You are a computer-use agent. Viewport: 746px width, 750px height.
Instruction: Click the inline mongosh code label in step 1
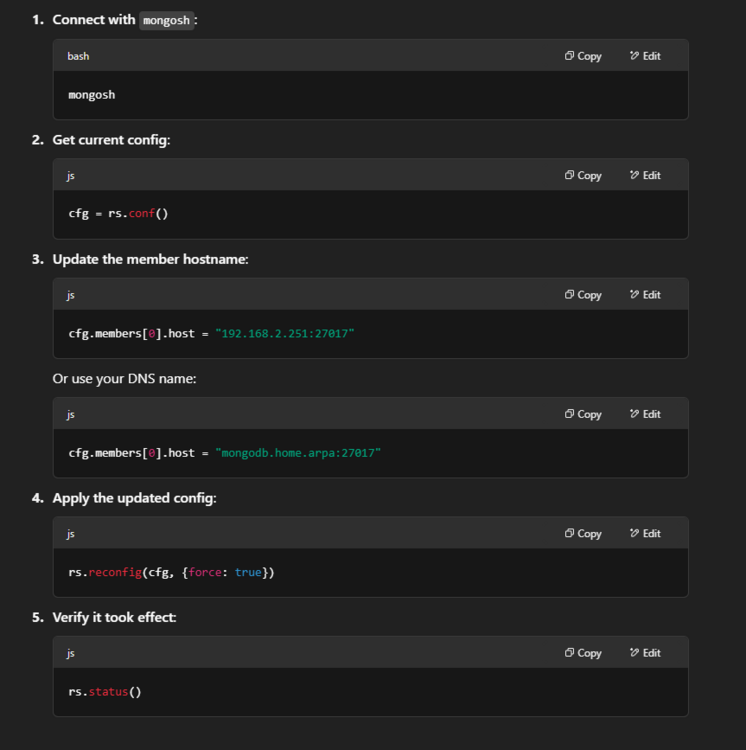point(166,21)
